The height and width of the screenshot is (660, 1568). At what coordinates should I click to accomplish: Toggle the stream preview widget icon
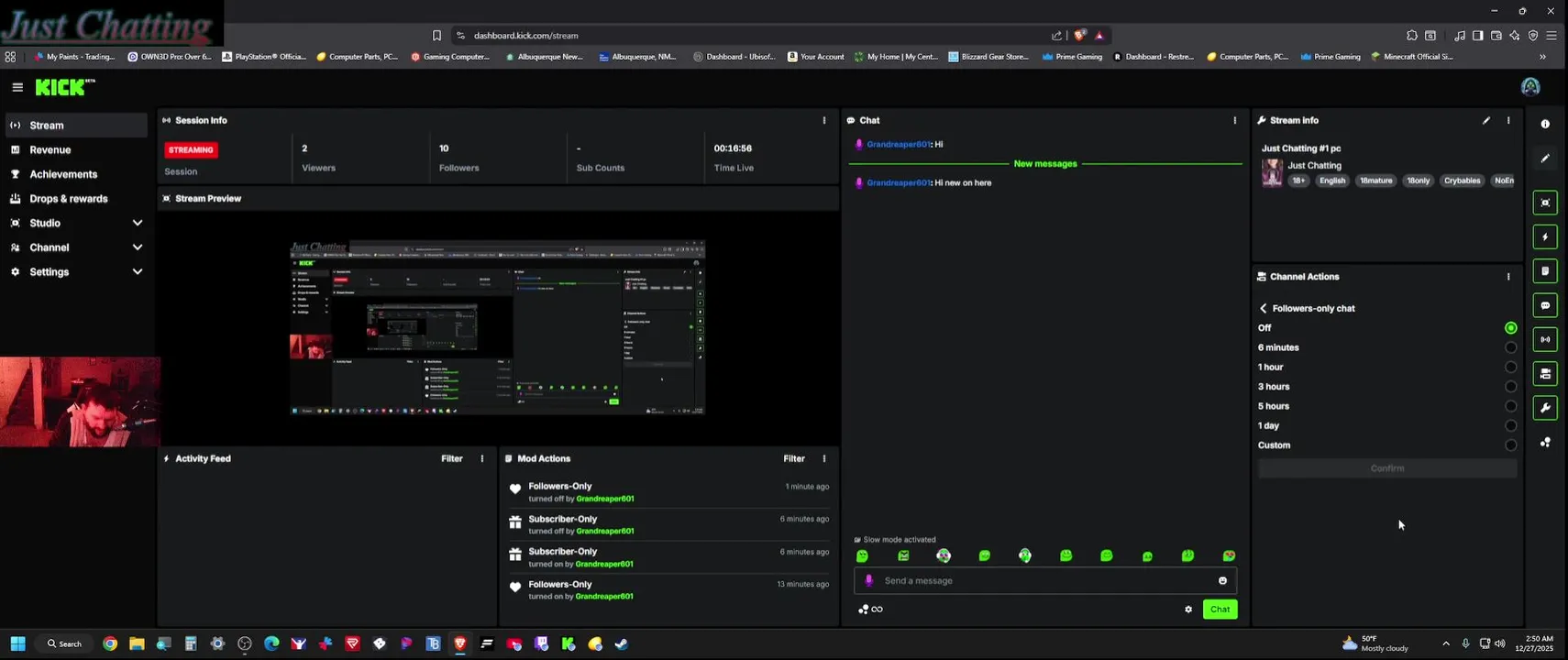(1545, 203)
